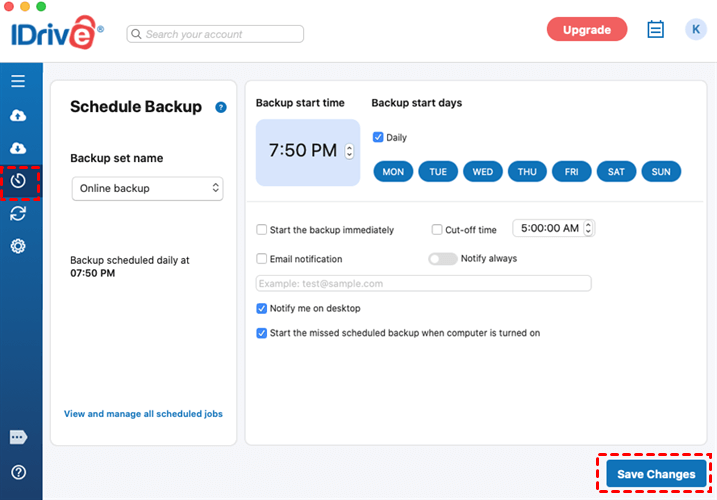Open the Settings gear icon

(x=18, y=246)
